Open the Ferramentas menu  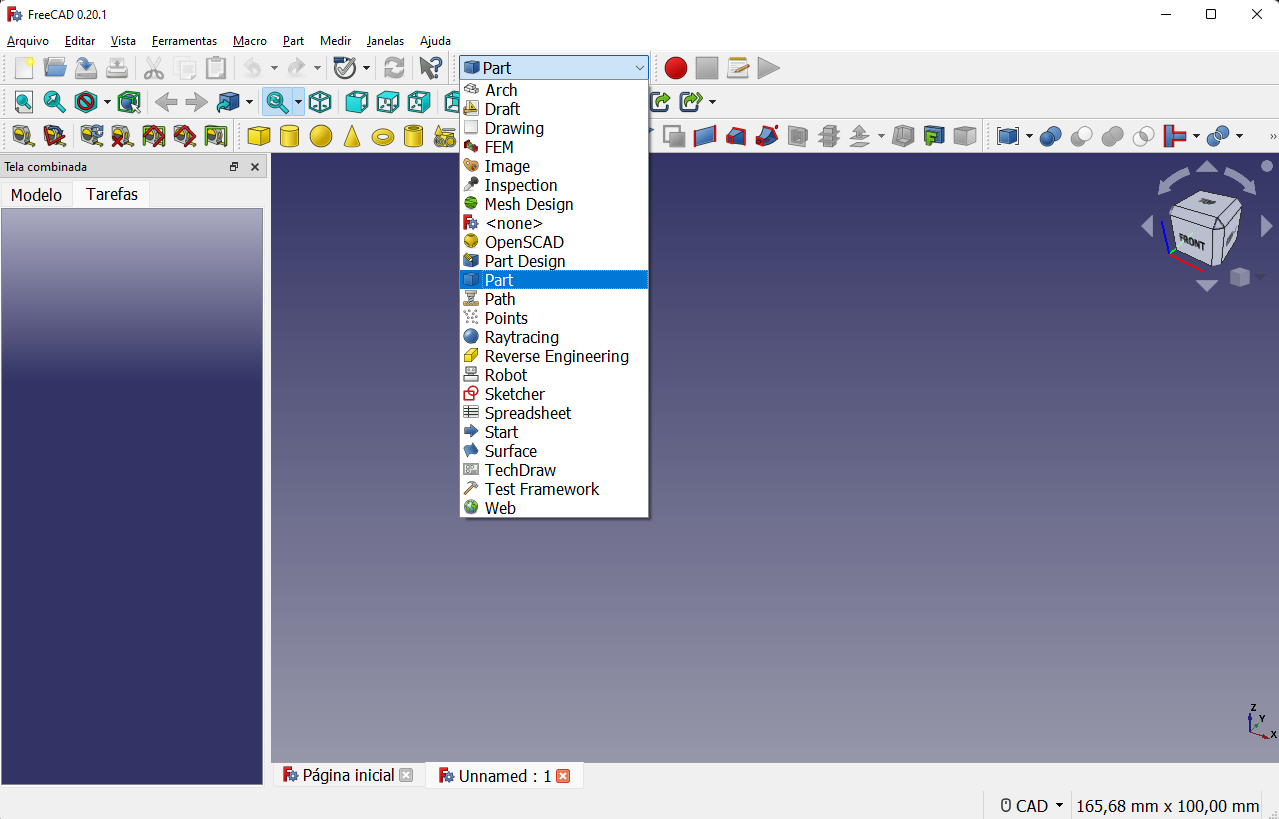click(184, 41)
